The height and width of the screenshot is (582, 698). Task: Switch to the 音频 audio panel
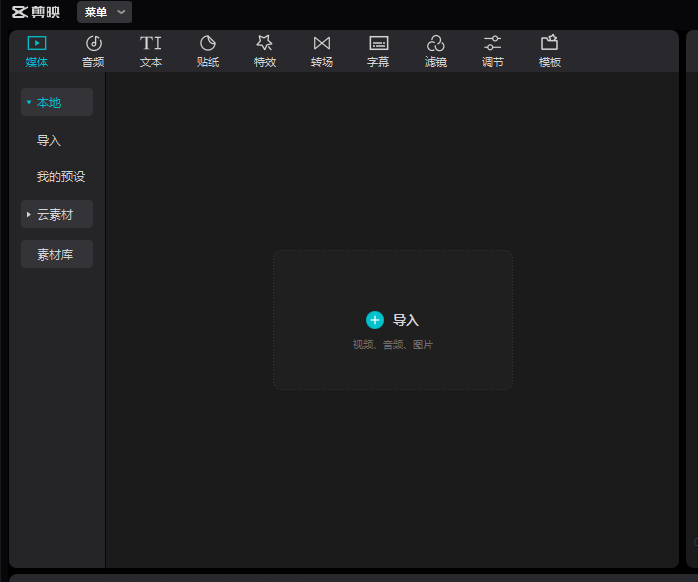(93, 43)
